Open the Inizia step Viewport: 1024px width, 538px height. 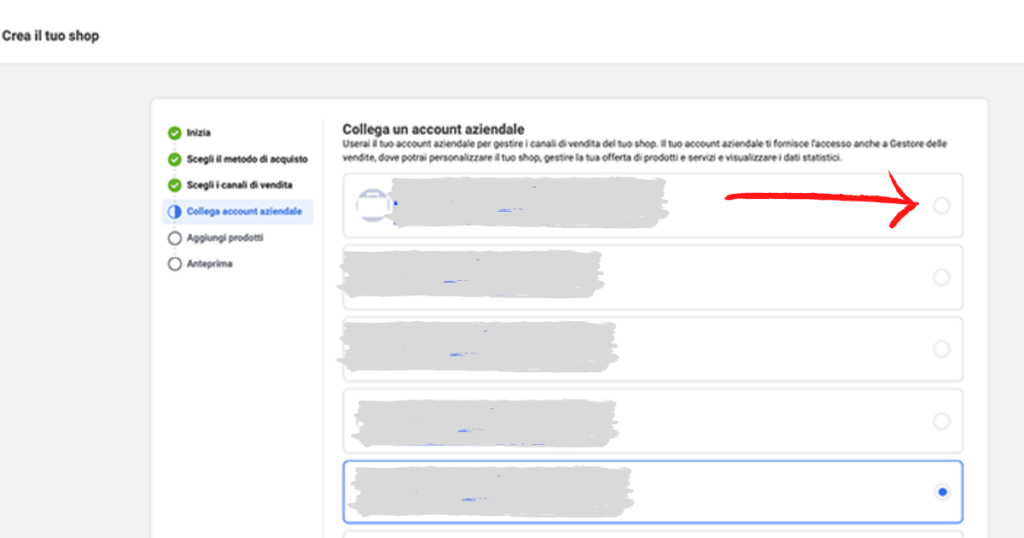[x=199, y=133]
